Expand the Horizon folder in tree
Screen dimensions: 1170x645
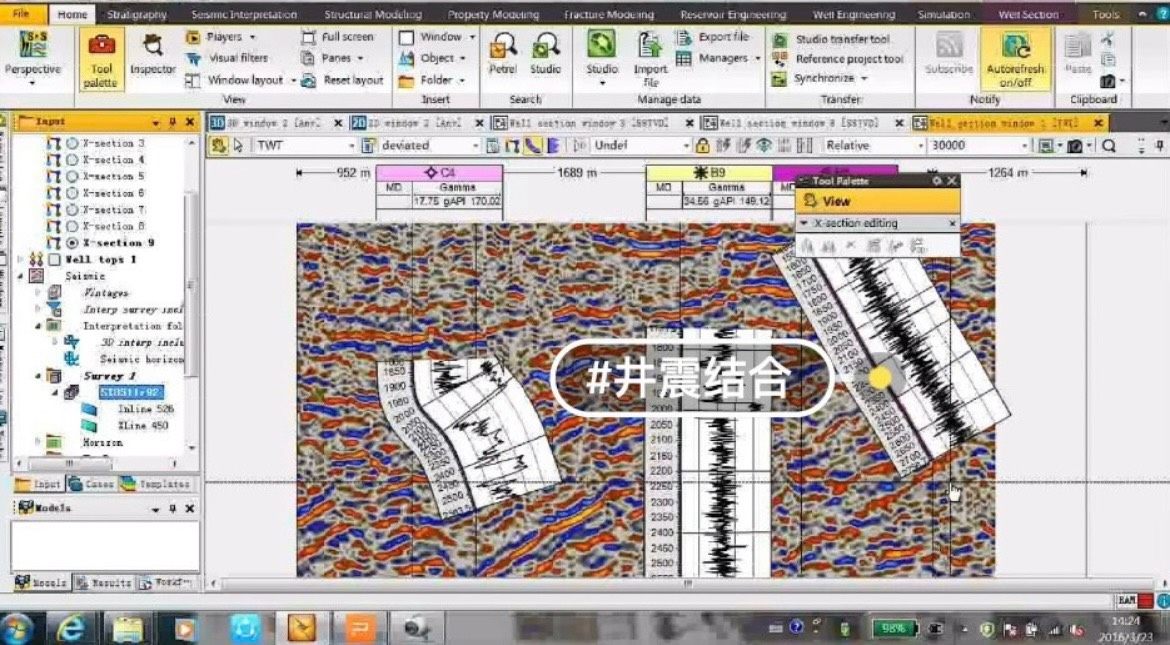pos(38,443)
